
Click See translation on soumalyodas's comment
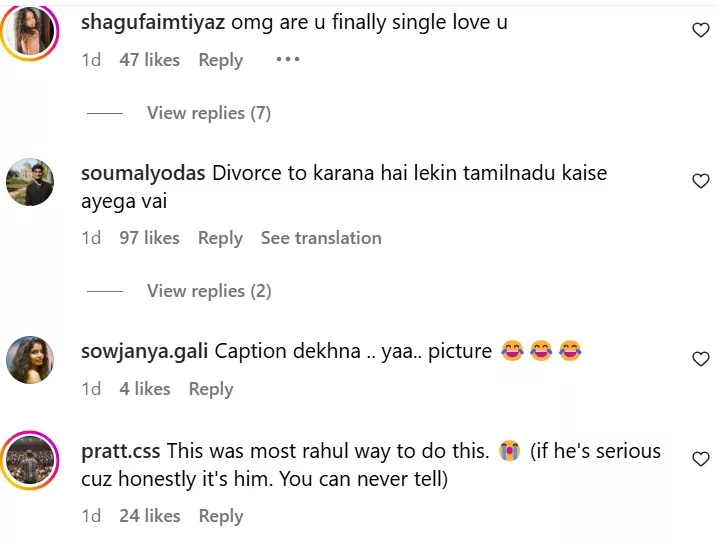[x=321, y=238]
